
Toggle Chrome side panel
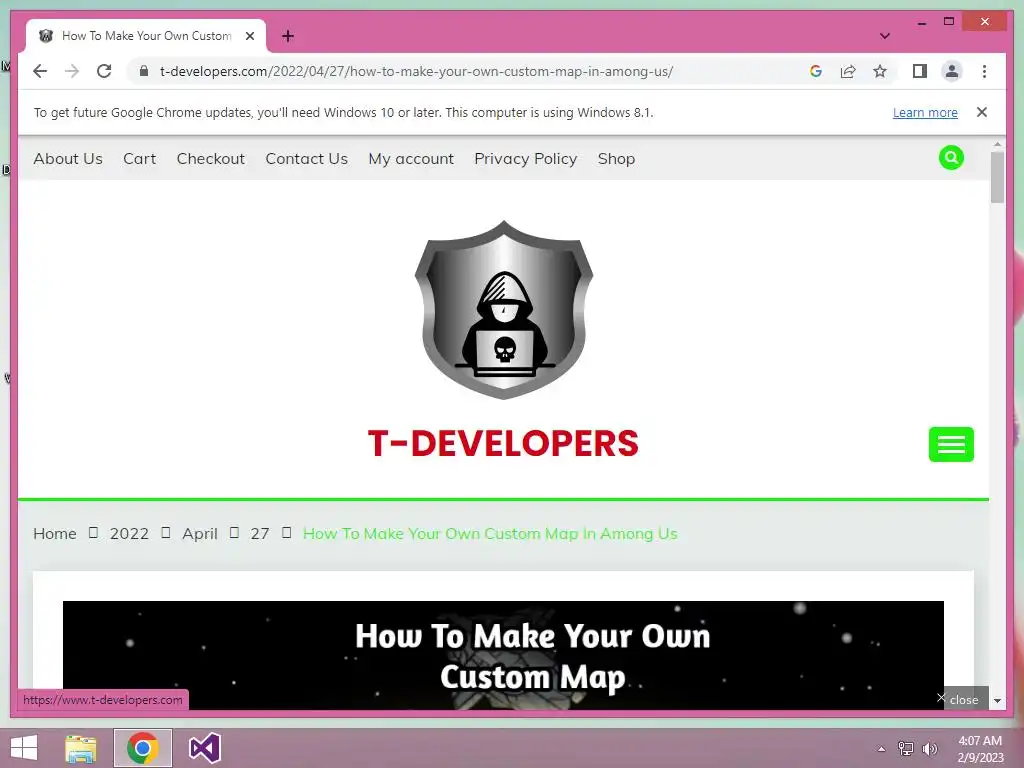(920, 71)
